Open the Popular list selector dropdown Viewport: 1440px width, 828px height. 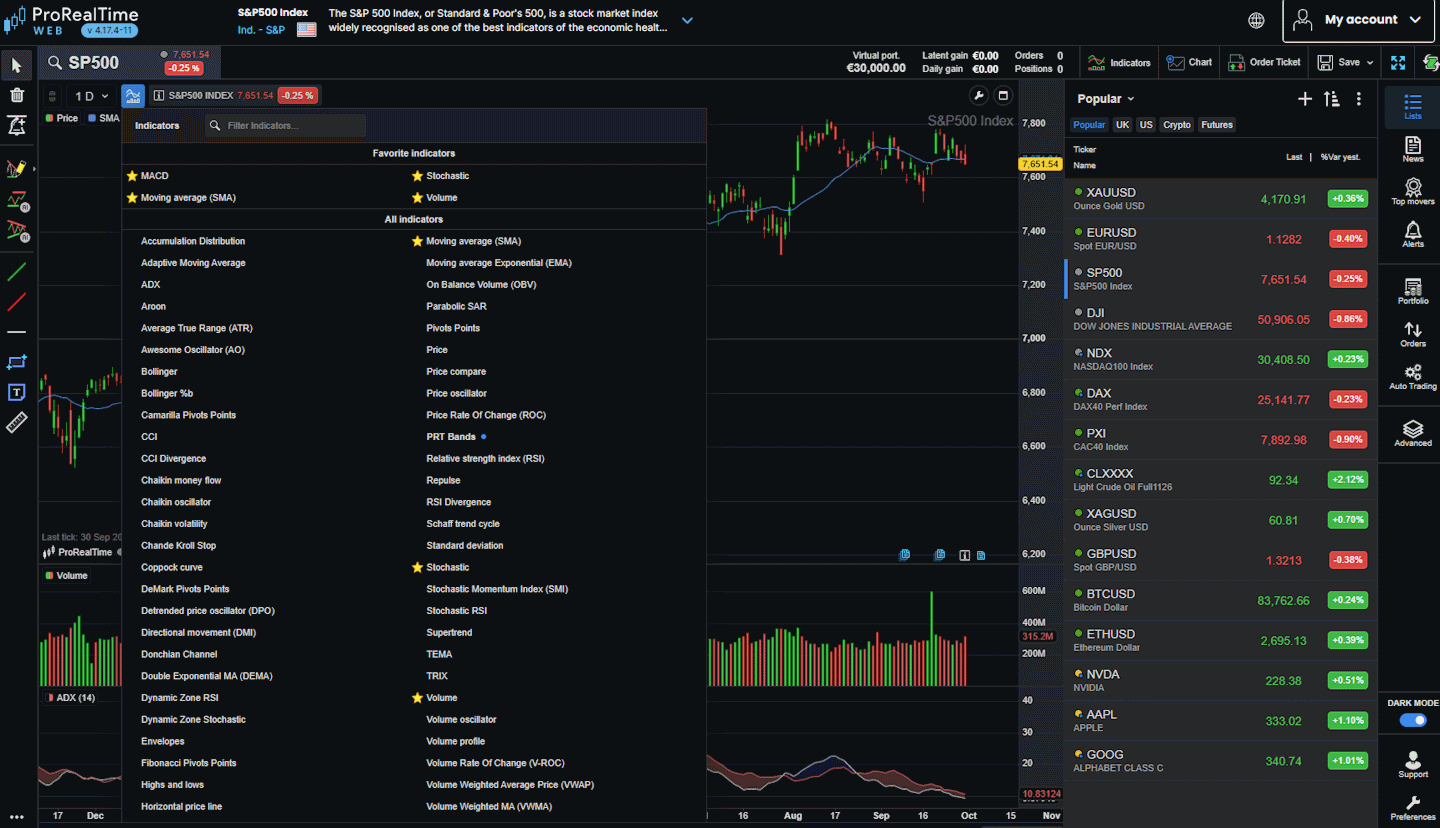pos(1105,99)
